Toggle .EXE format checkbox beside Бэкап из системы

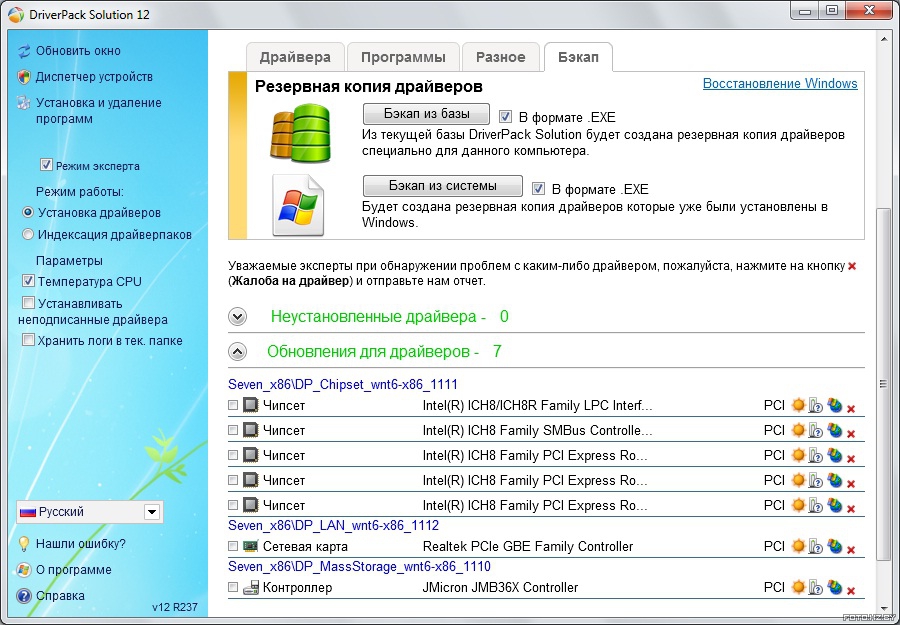tap(538, 188)
